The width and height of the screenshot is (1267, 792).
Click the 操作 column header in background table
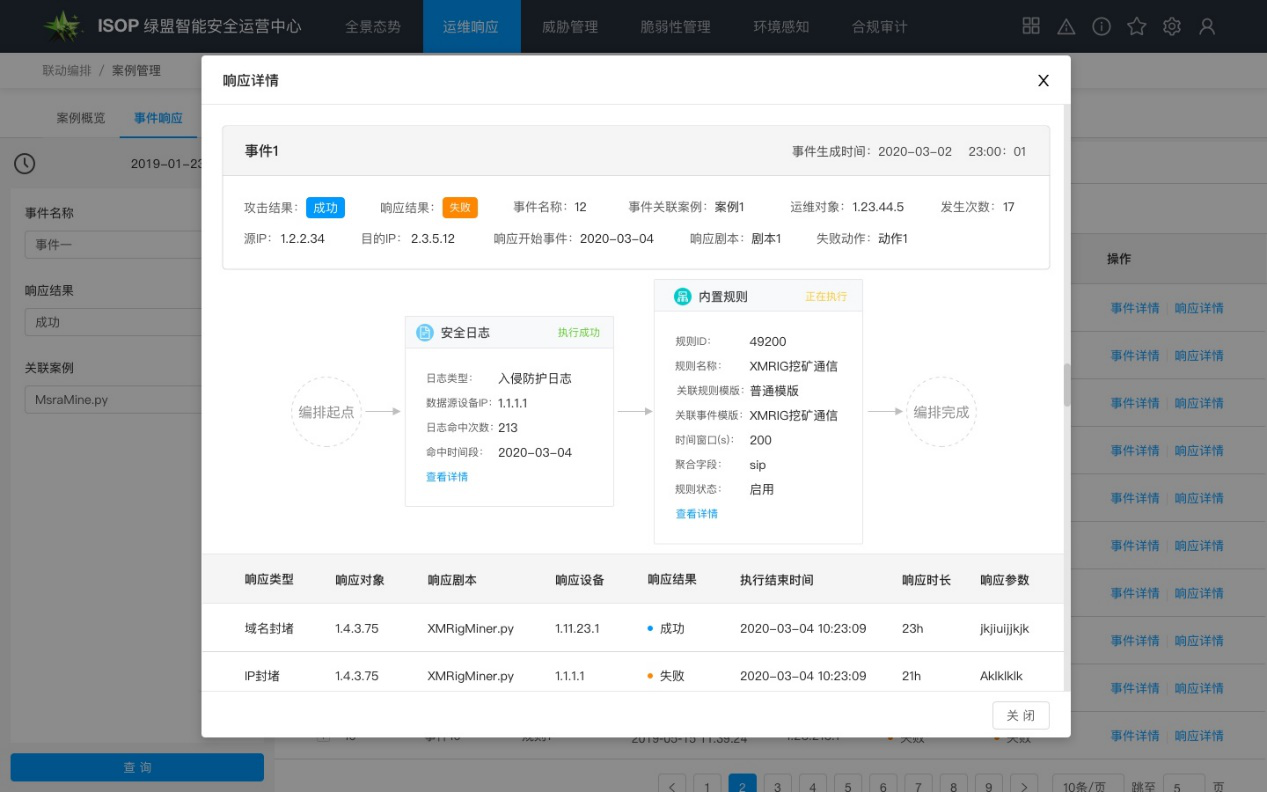[x=1119, y=259]
